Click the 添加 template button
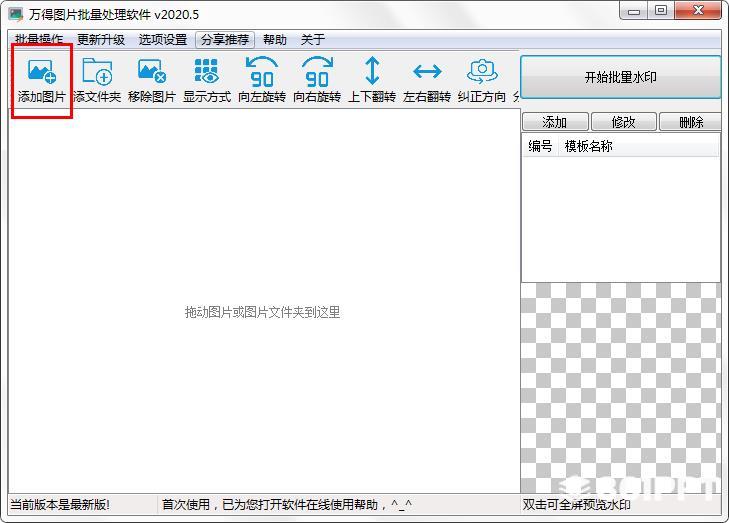Image resolution: width=729 pixels, height=523 pixels. pyautogui.click(x=555, y=122)
